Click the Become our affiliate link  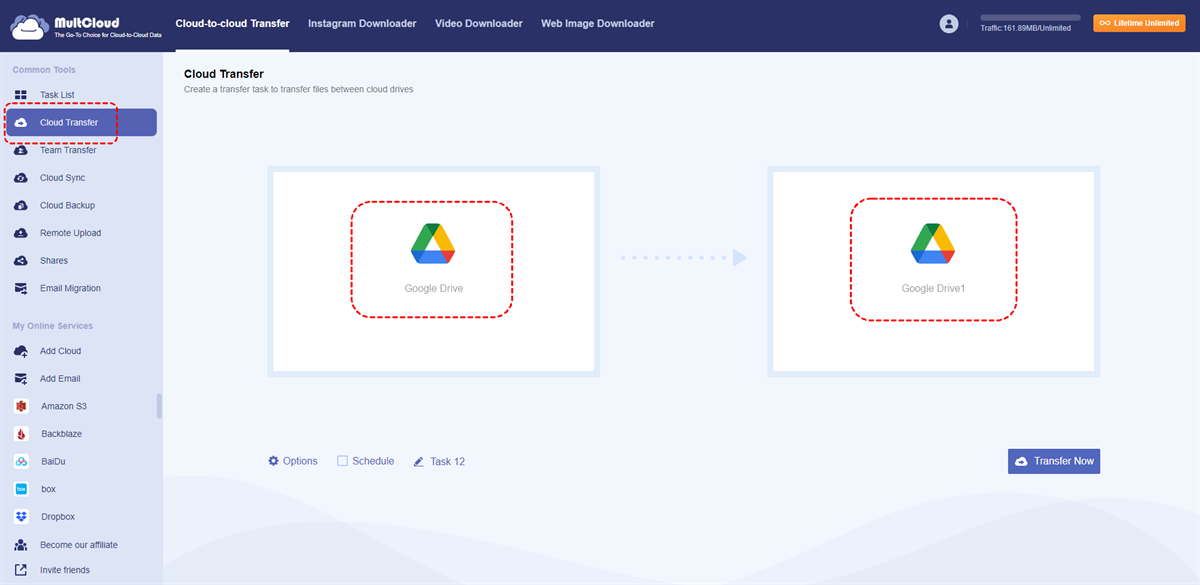click(x=79, y=545)
